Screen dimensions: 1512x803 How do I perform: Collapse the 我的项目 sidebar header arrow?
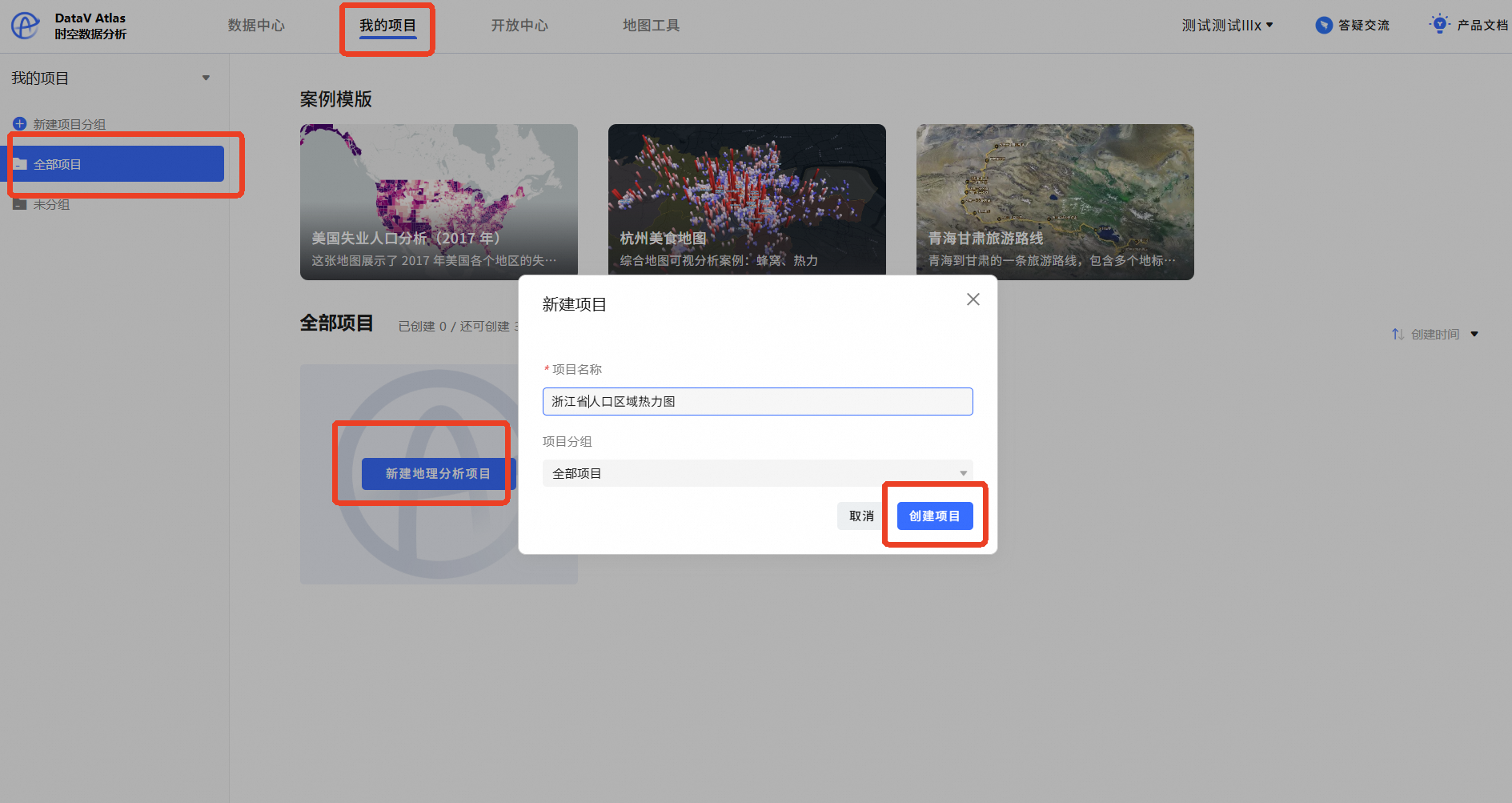[206, 78]
